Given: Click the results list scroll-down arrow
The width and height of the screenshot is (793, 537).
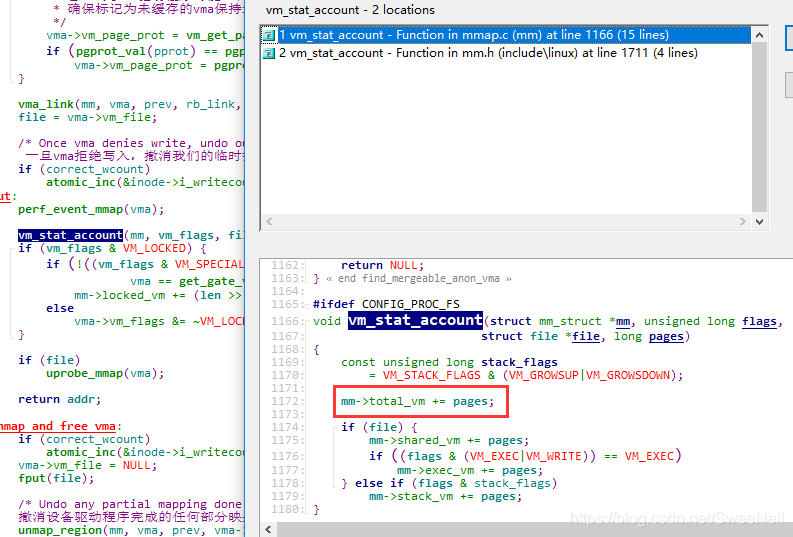Looking at the screenshot, I should tap(759, 221).
